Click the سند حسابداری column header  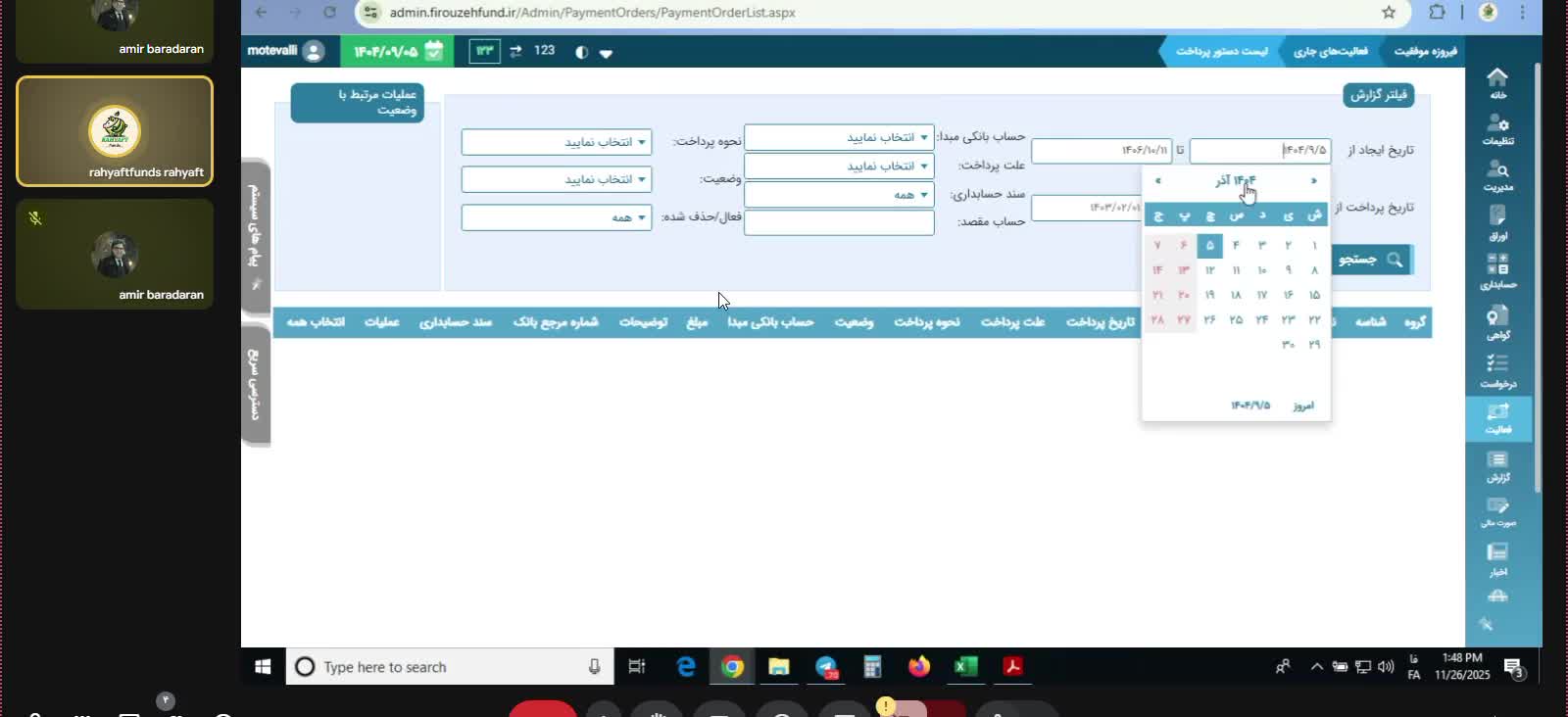coord(456,322)
